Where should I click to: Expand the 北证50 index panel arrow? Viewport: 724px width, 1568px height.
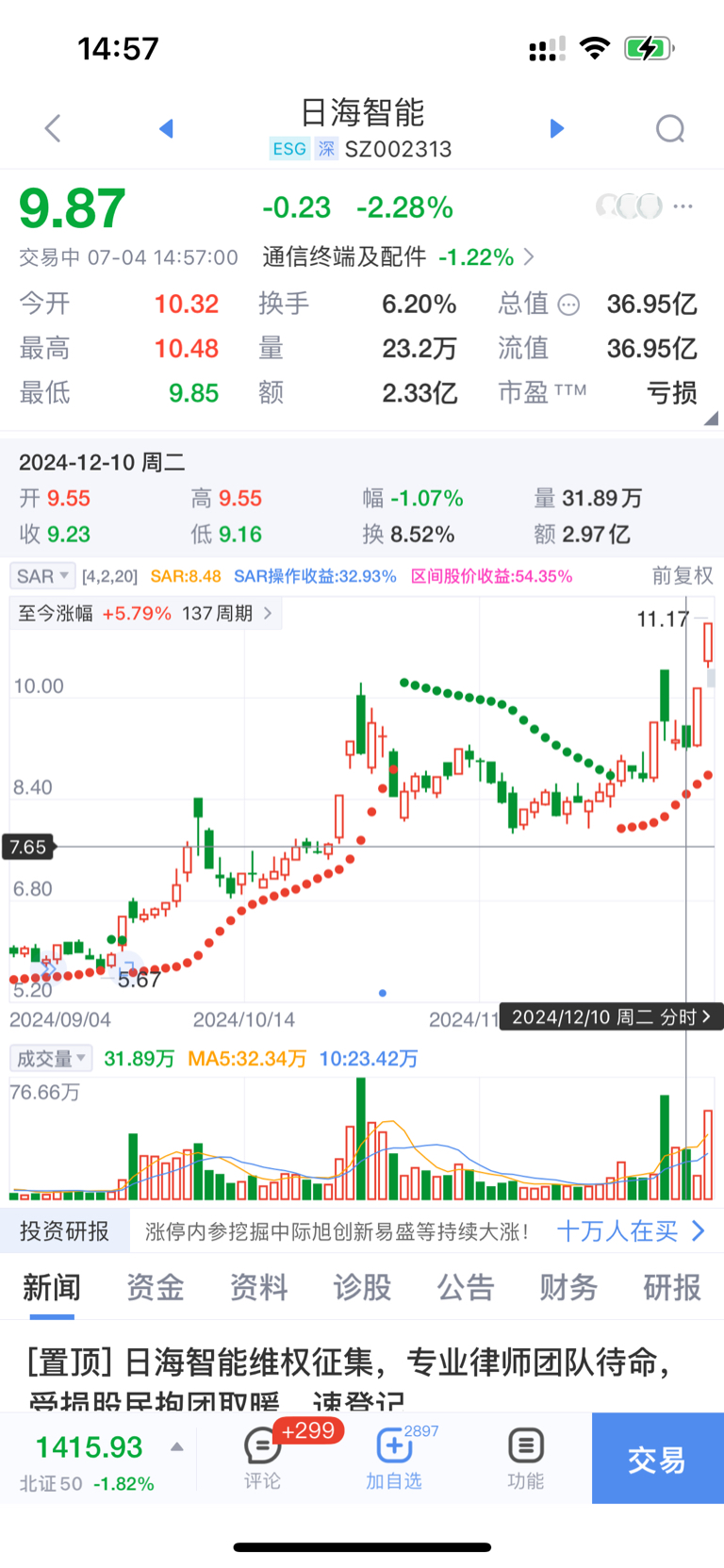(x=176, y=1447)
